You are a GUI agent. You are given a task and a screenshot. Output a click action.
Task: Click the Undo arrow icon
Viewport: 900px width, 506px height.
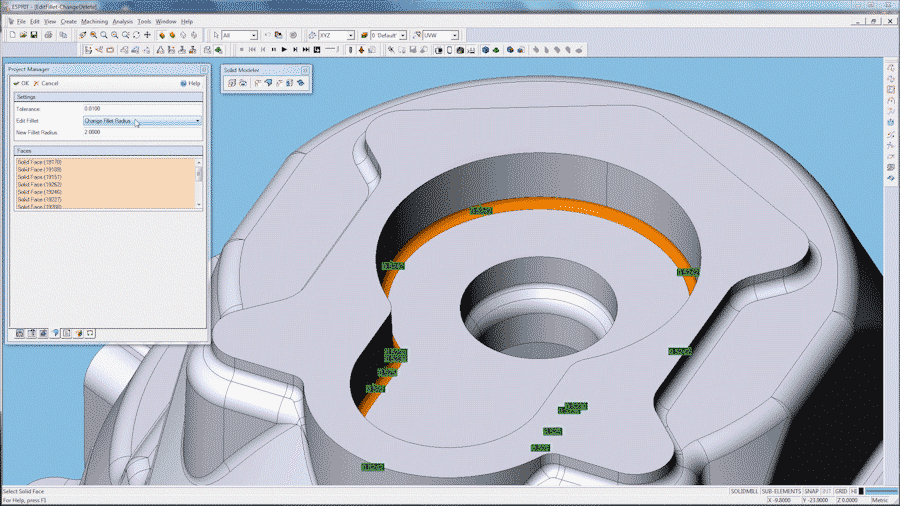point(267,35)
